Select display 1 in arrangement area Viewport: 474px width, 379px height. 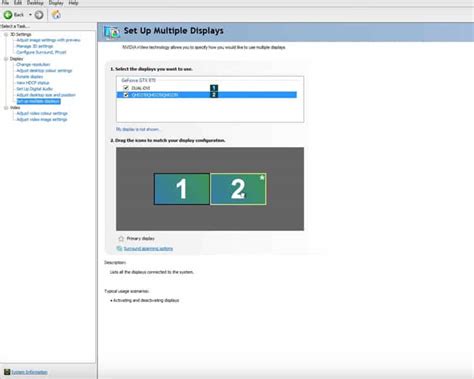pos(182,189)
